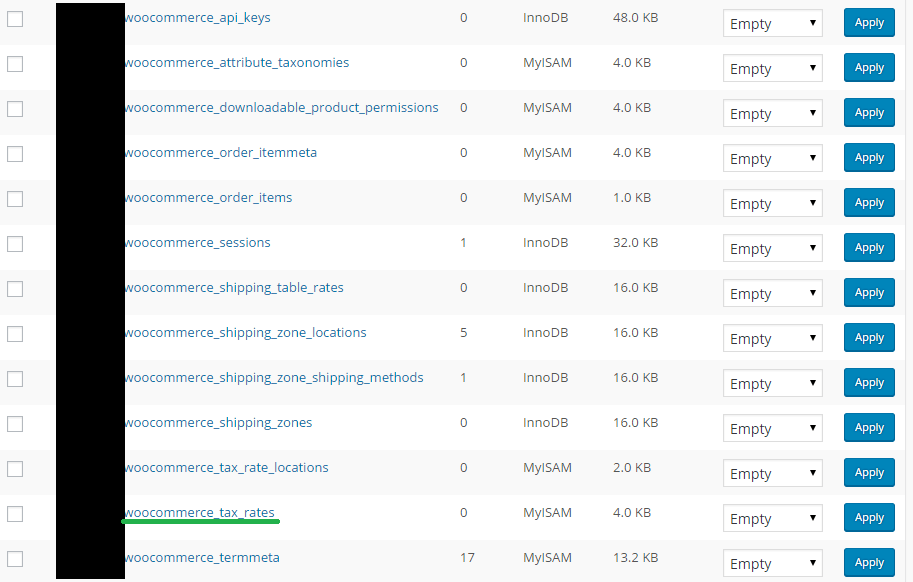Tick the woocommerce_termmeta row checkbox
The width and height of the screenshot is (913, 582).
tap(15, 559)
